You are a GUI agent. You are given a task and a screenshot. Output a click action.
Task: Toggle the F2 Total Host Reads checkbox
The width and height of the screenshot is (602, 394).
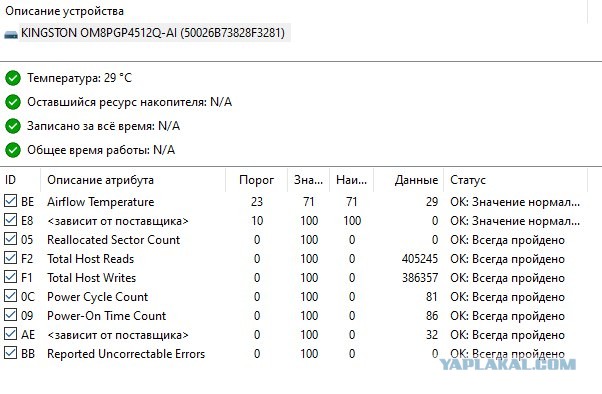pos(10,258)
